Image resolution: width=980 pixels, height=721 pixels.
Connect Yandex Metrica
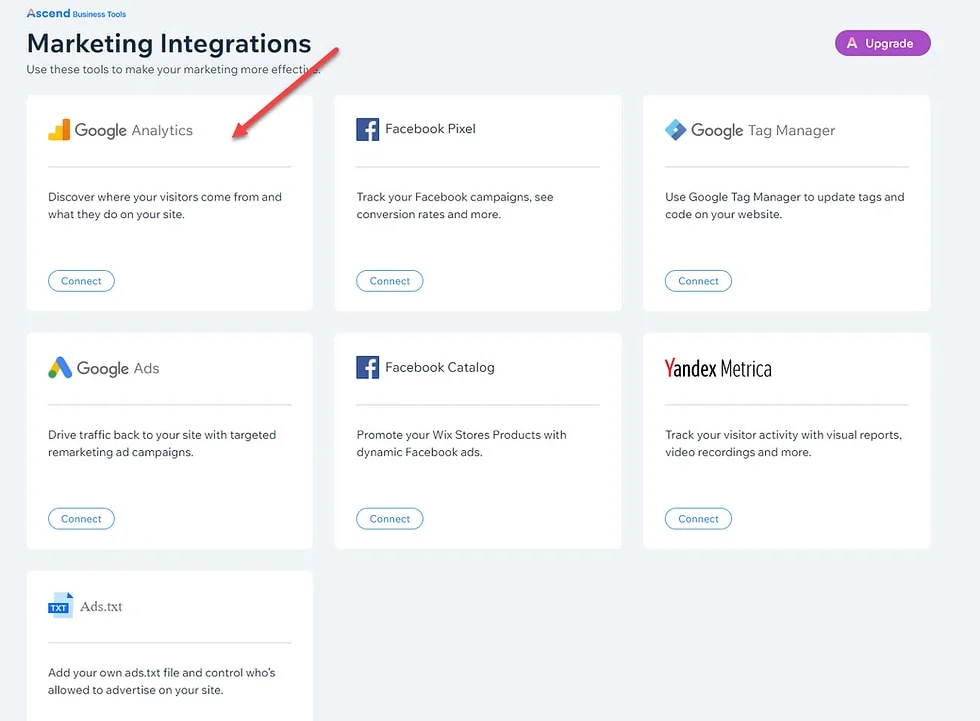[698, 519]
